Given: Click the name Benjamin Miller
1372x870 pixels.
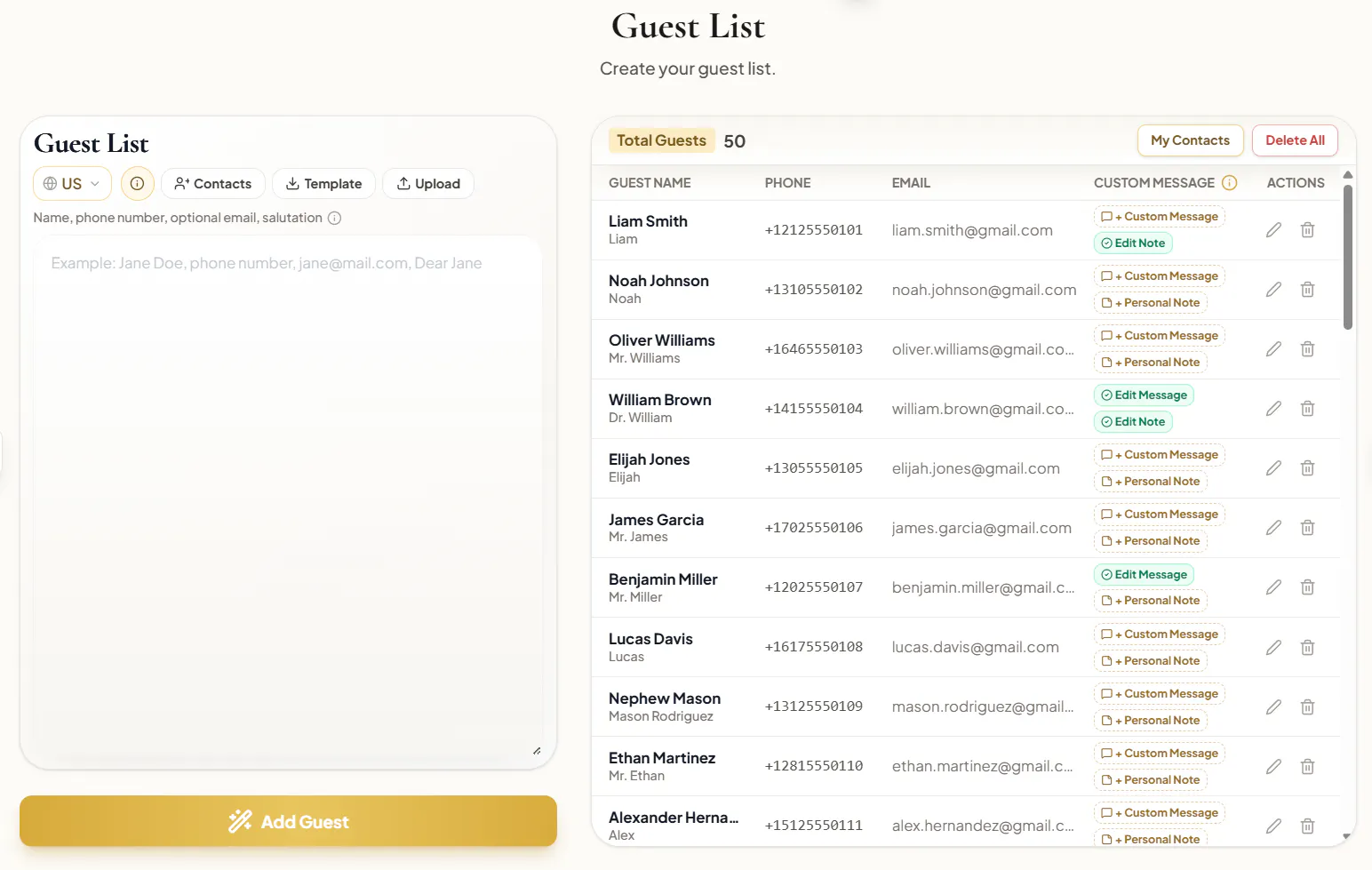Looking at the screenshot, I should point(663,579).
